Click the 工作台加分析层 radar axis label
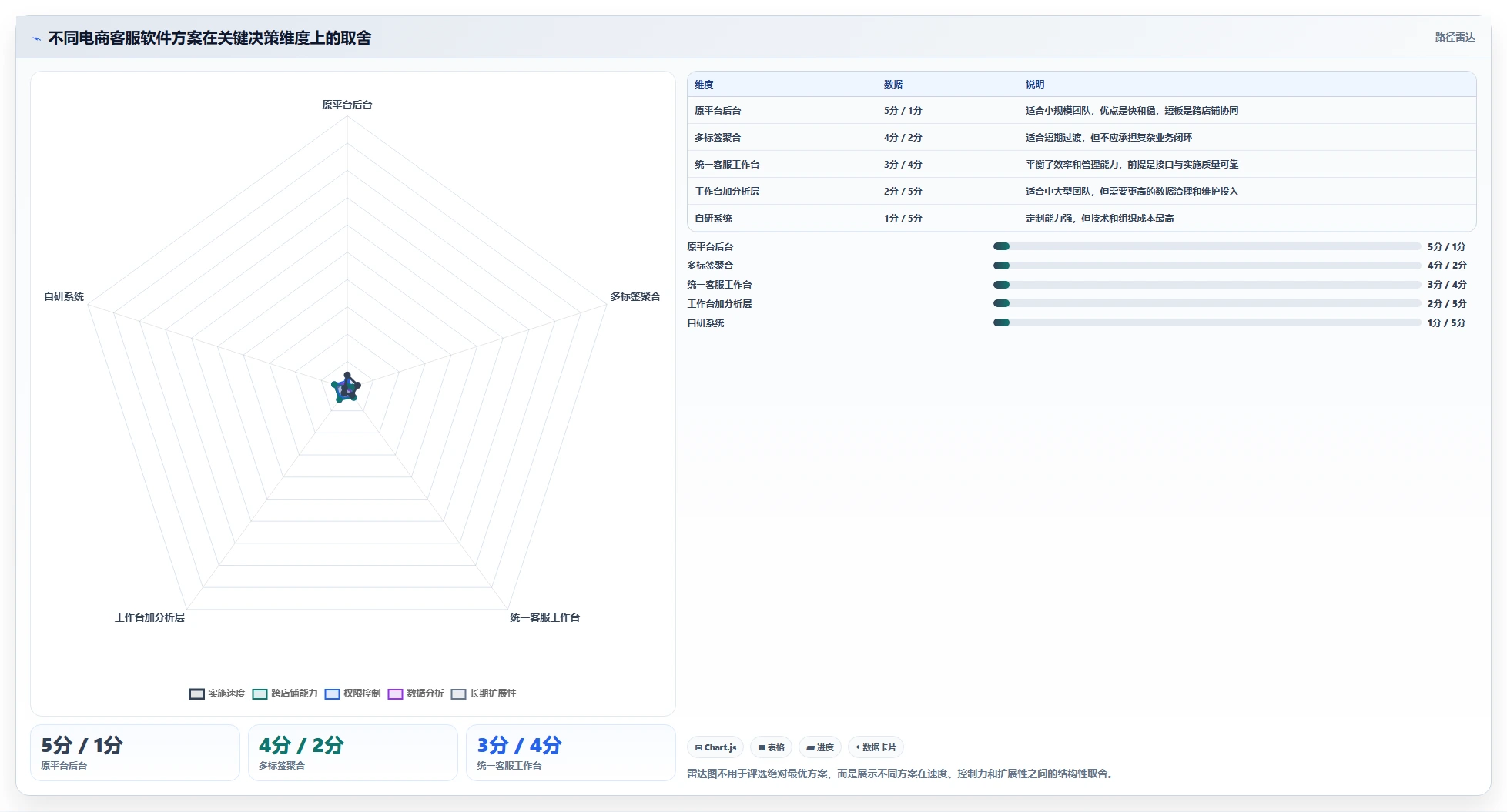Image resolution: width=1507 pixels, height=812 pixels. click(149, 617)
